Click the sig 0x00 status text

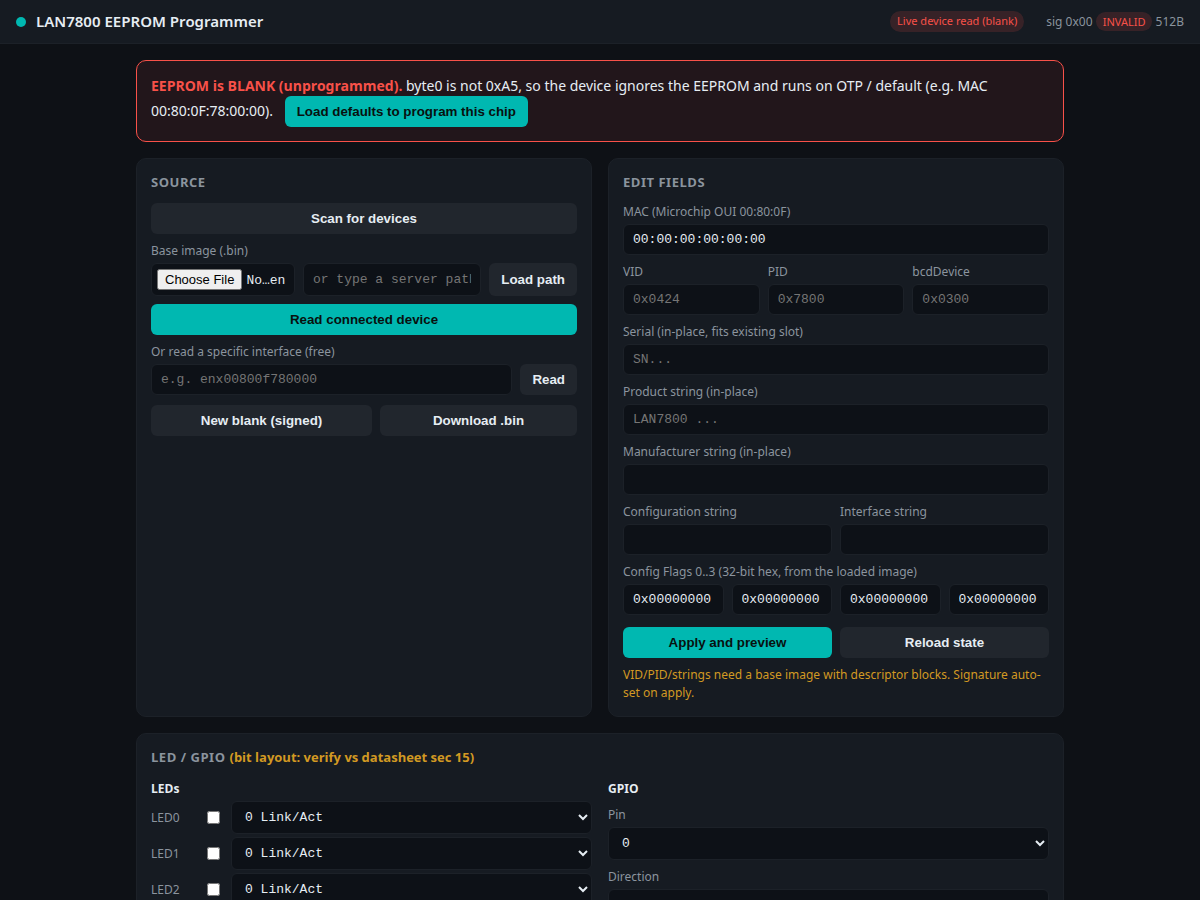click(x=1069, y=21)
